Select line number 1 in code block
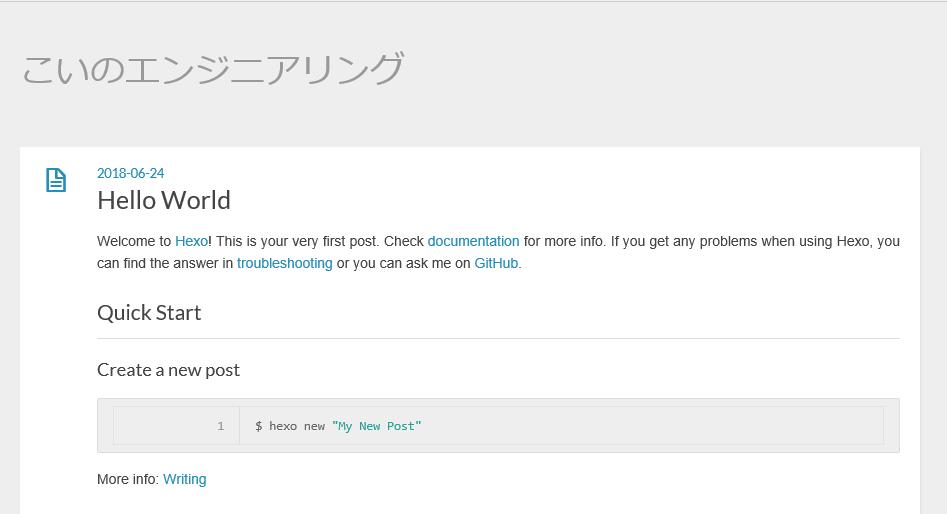This screenshot has height=514, width=947. click(220, 426)
